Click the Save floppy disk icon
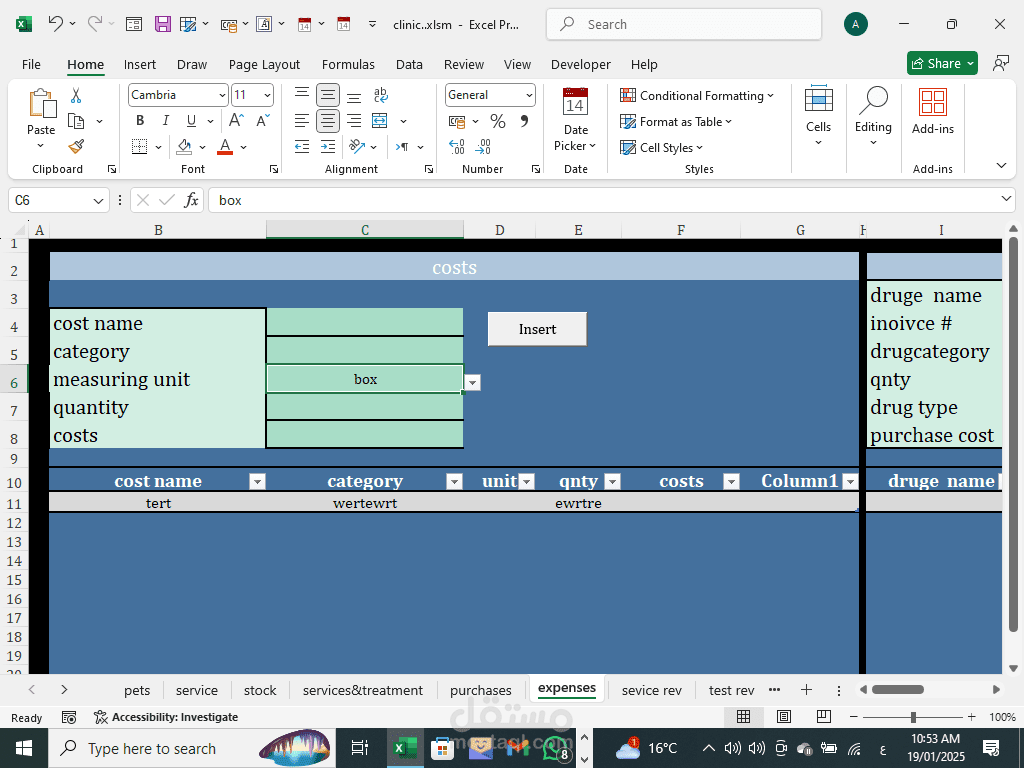The width and height of the screenshot is (1024, 768). coord(163,24)
